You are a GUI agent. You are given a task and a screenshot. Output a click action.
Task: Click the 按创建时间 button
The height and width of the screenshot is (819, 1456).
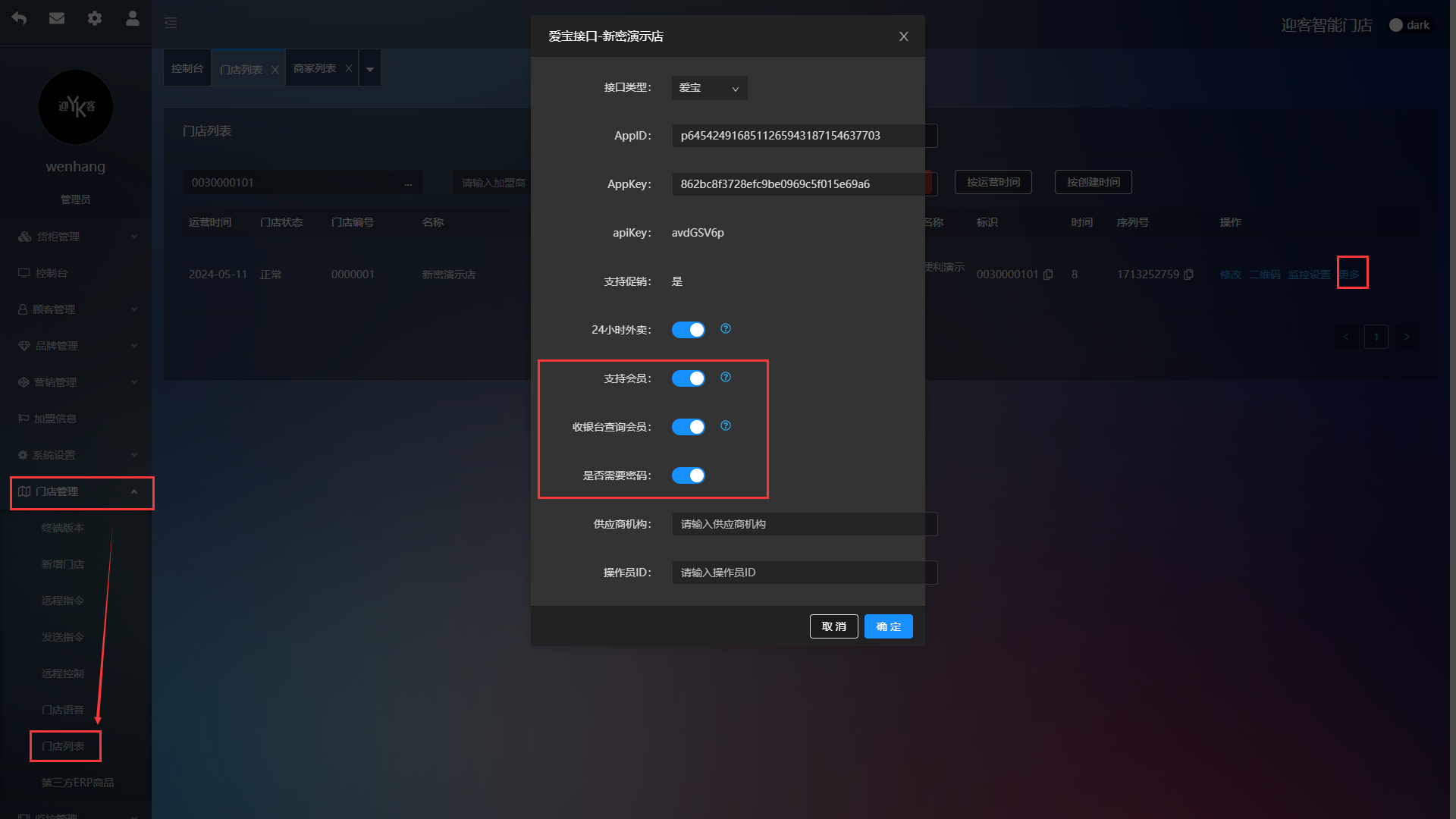click(1094, 182)
